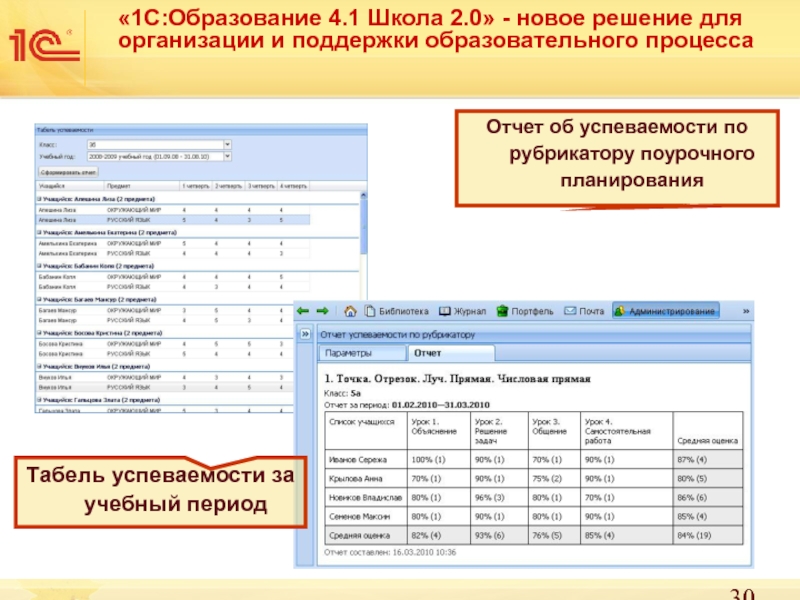The width and height of the screenshot is (800, 600).
Task: Select Босова Кристина РУССКИЙ ЯЗЫК row
Action: click(x=165, y=354)
